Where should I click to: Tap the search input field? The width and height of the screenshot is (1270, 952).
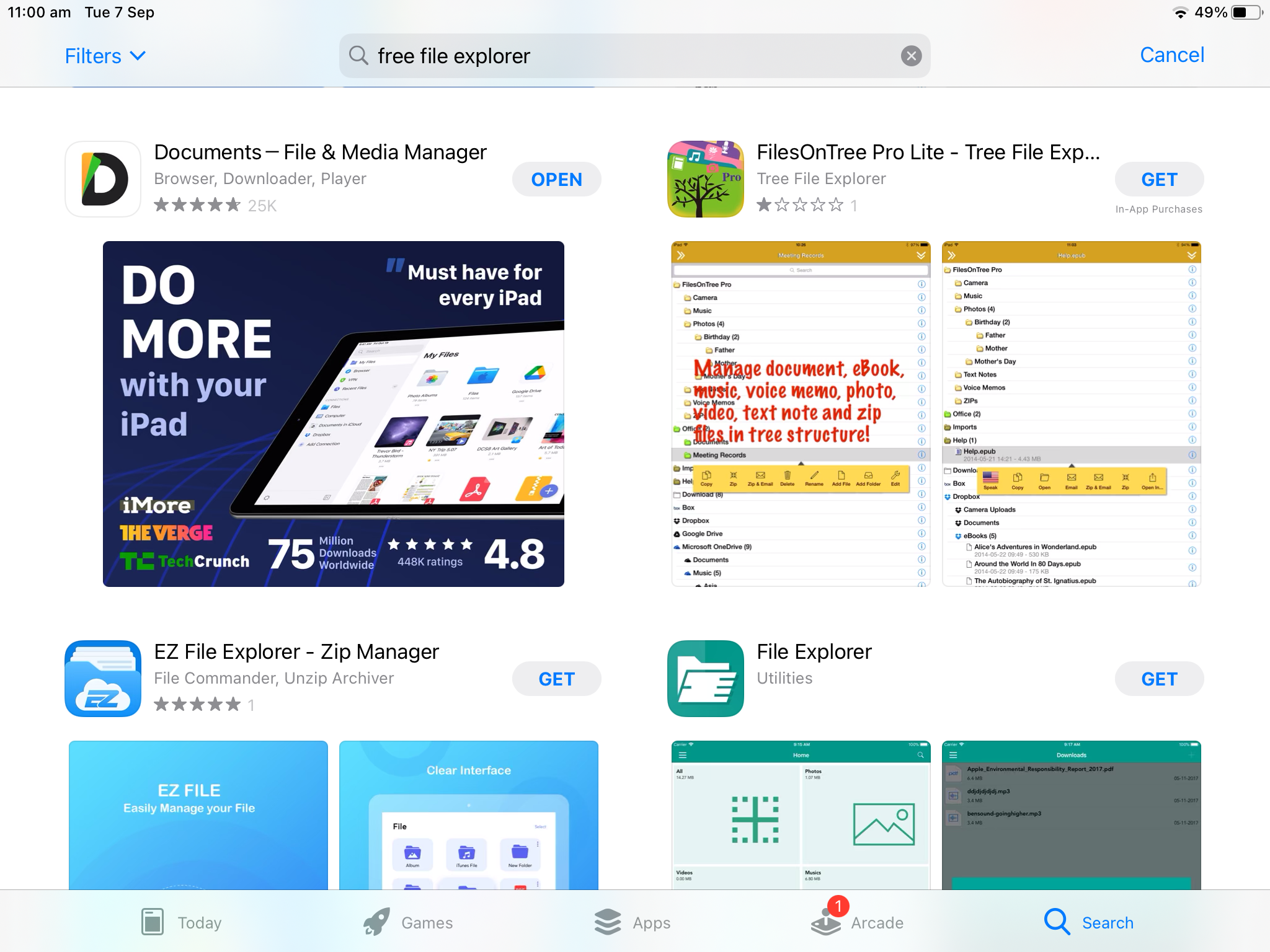click(634, 54)
